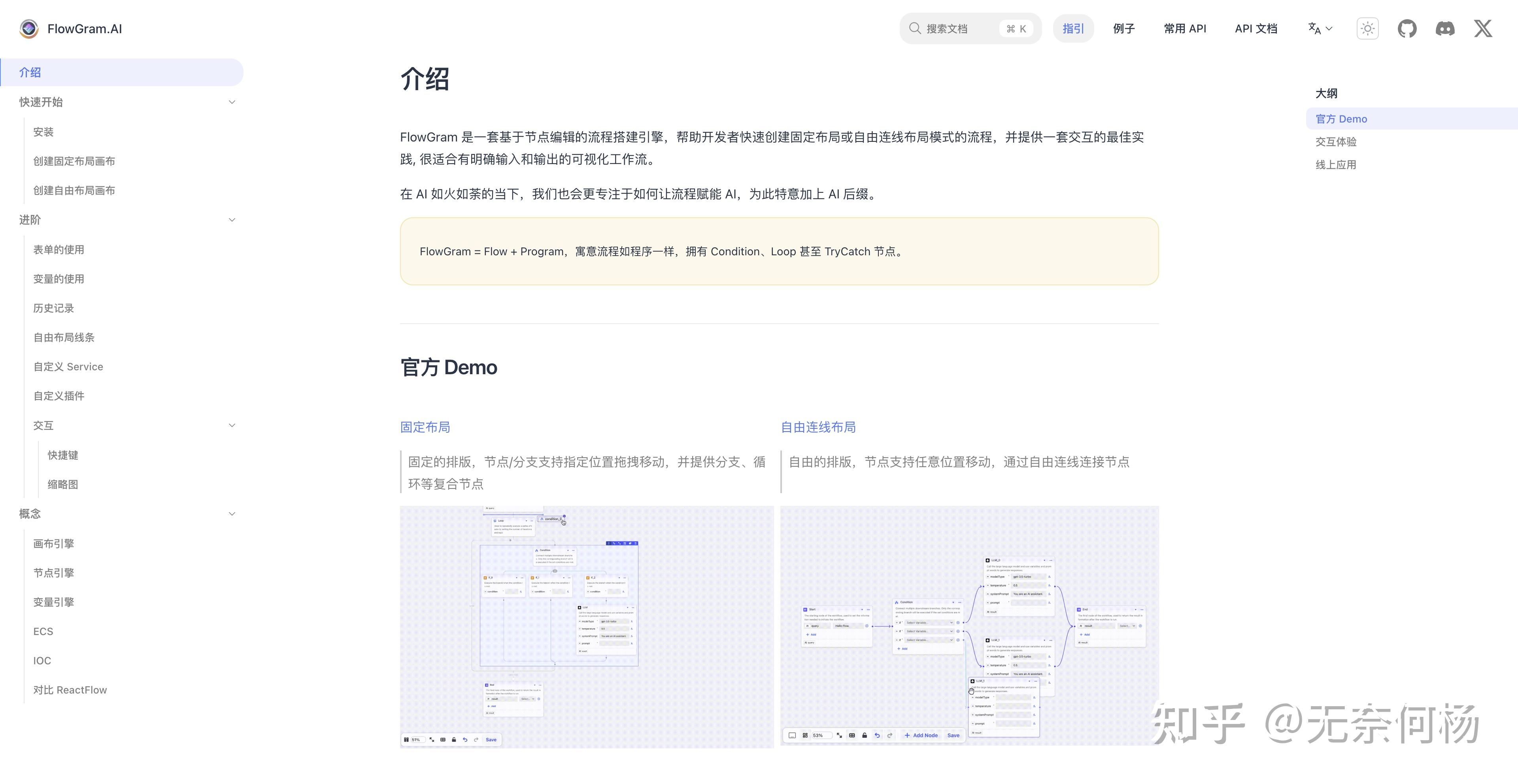This screenshot has width=1518, height=784.
Task: Click the Add Node button in the demo
Action: click(921, 736)
